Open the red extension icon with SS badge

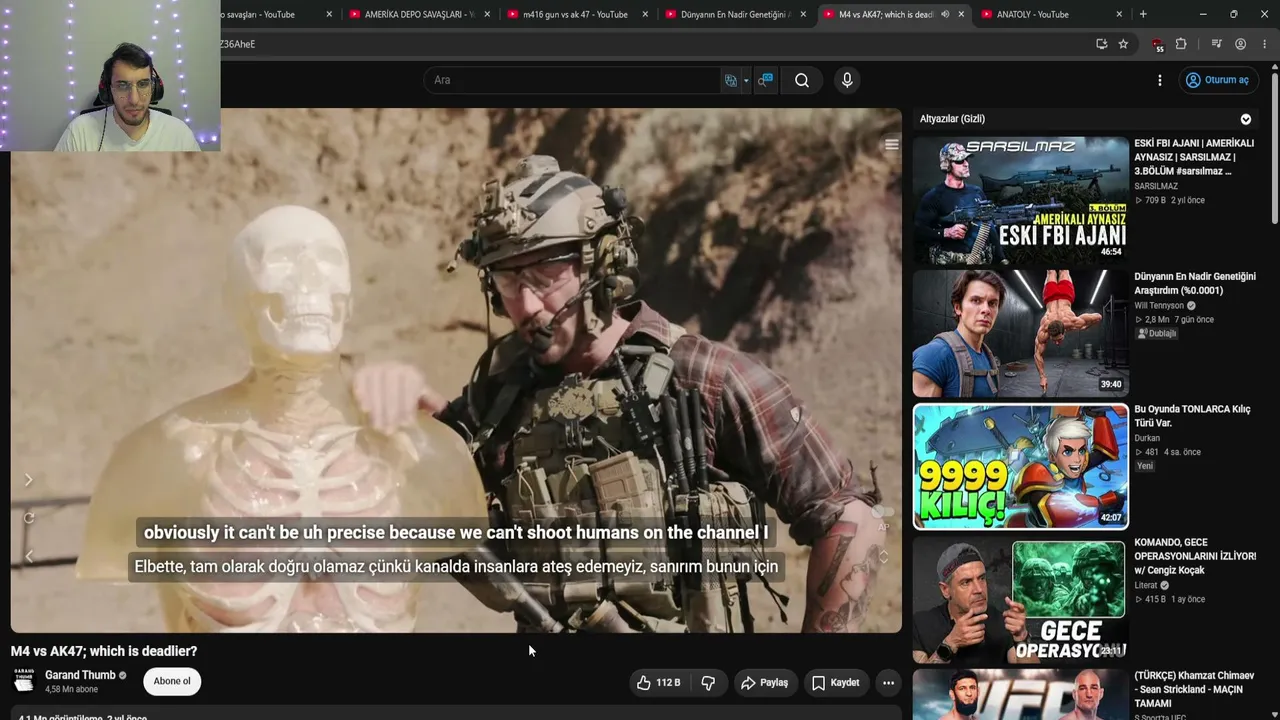pos(1157,45)
